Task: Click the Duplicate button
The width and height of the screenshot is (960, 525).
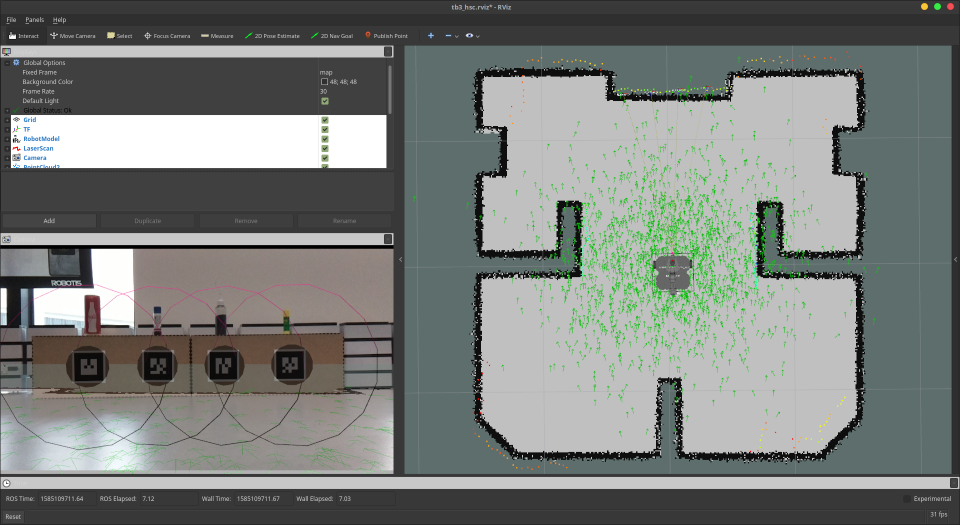Action: tap(148, 221)
